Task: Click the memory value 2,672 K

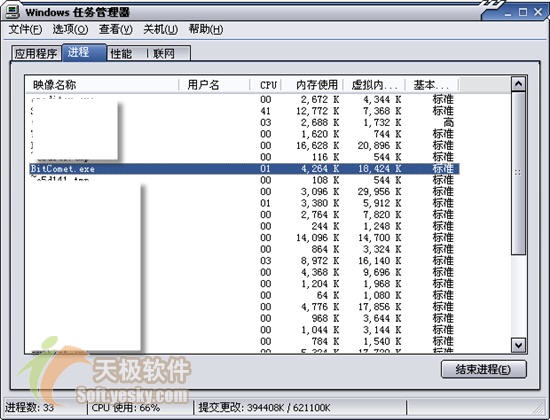Action: click(x=320, y=100)
